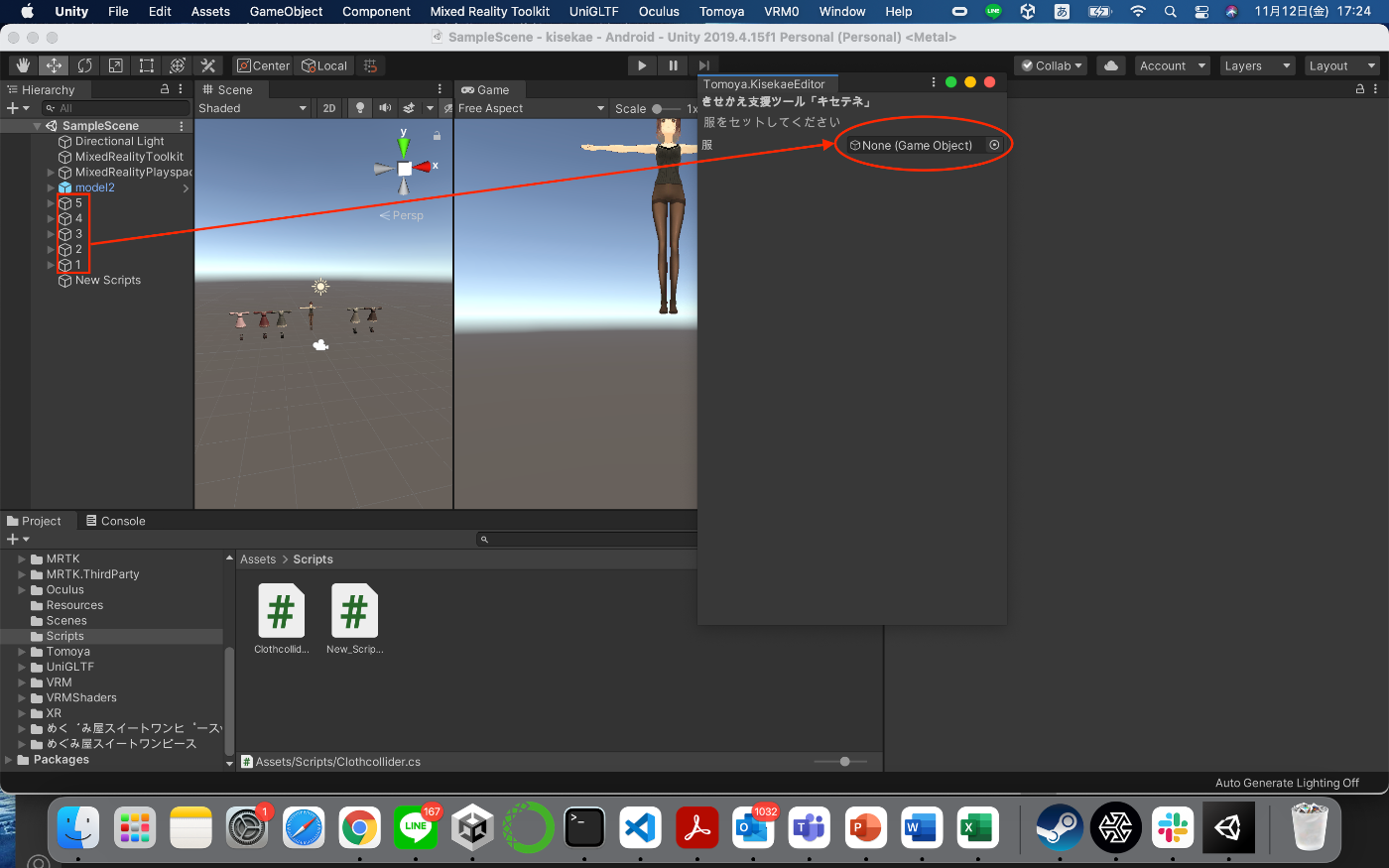Click the Pause button
The image size is (1389, 868).
673,65
